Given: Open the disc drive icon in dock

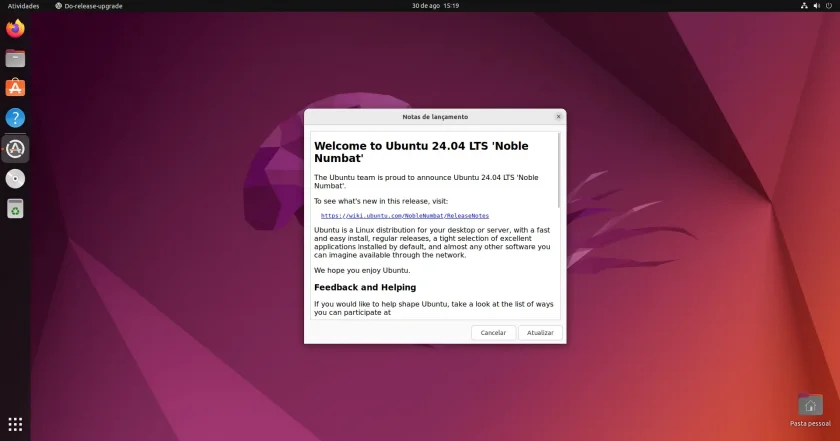Looking at the screenshot, I should (15, 179).
